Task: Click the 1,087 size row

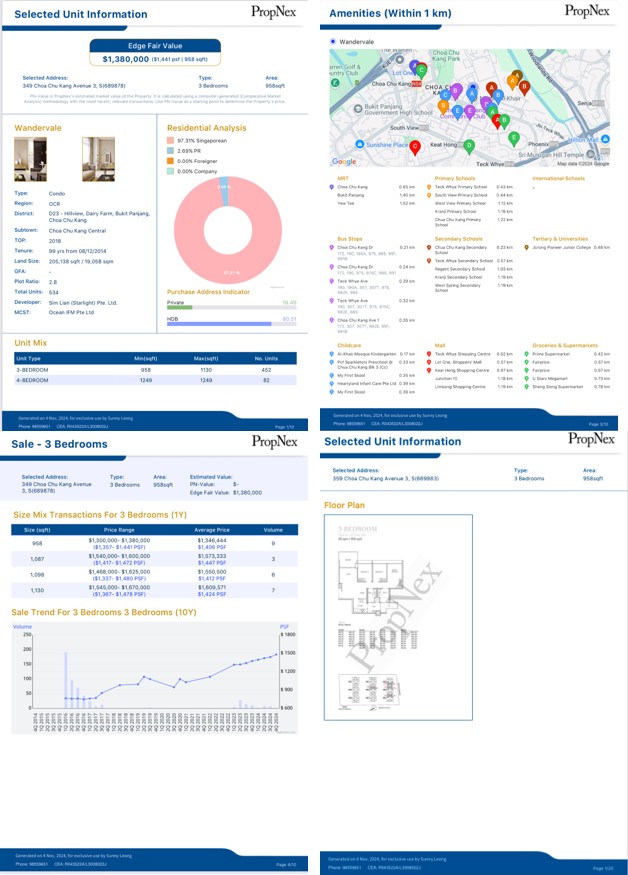Action: pos(155,559)
